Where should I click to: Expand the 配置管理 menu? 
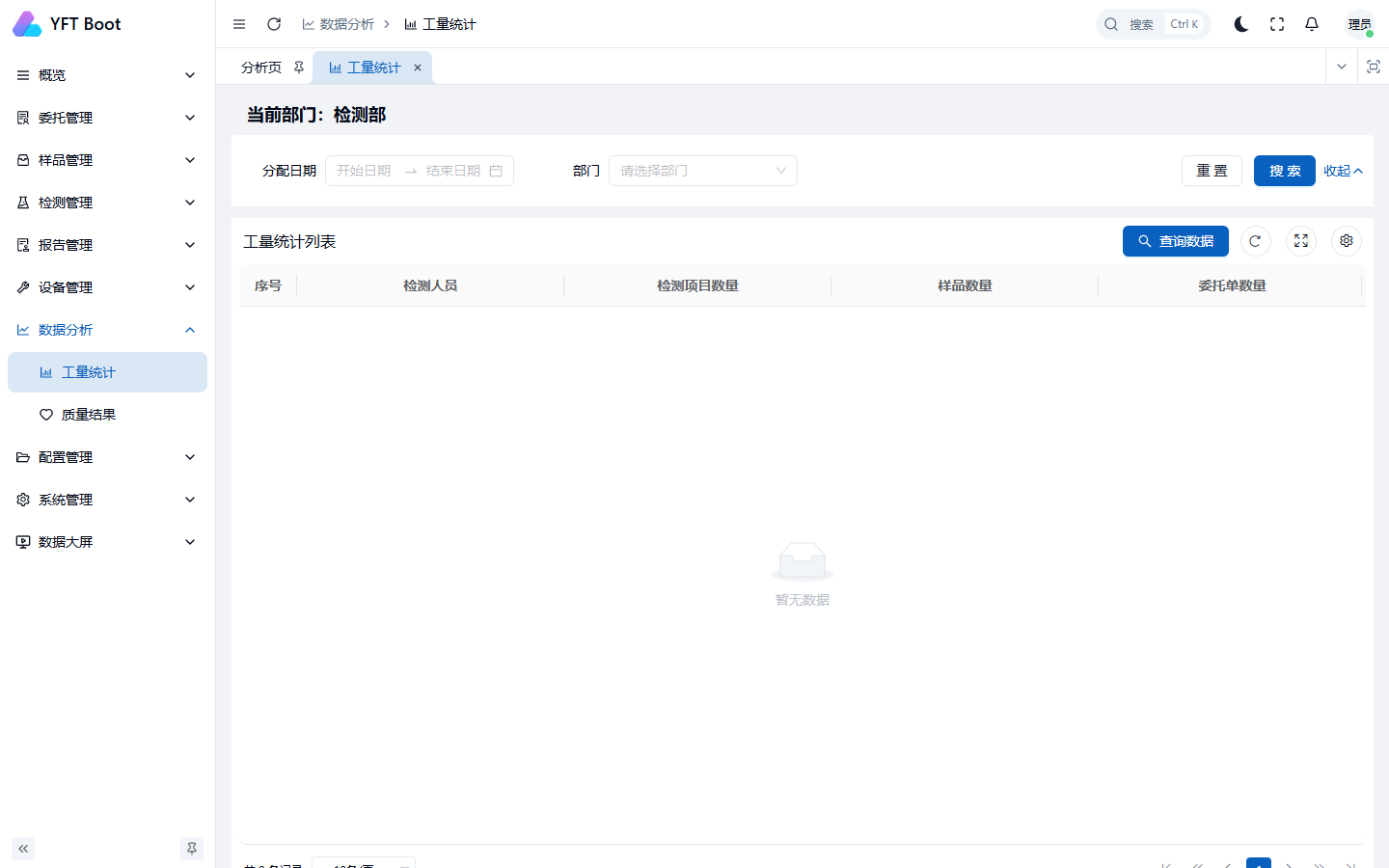point(107,457)
